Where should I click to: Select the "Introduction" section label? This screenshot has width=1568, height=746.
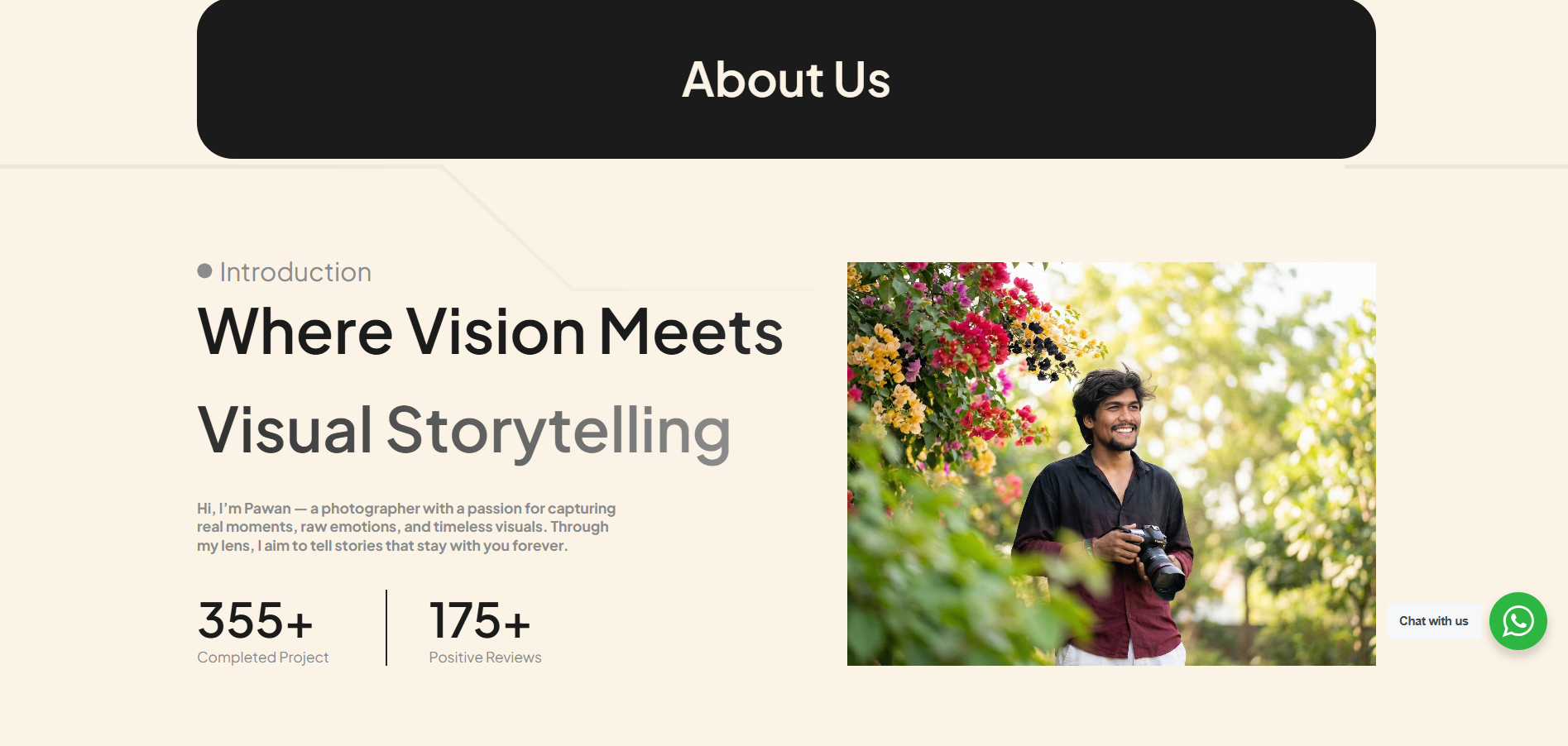pos(295,272)
